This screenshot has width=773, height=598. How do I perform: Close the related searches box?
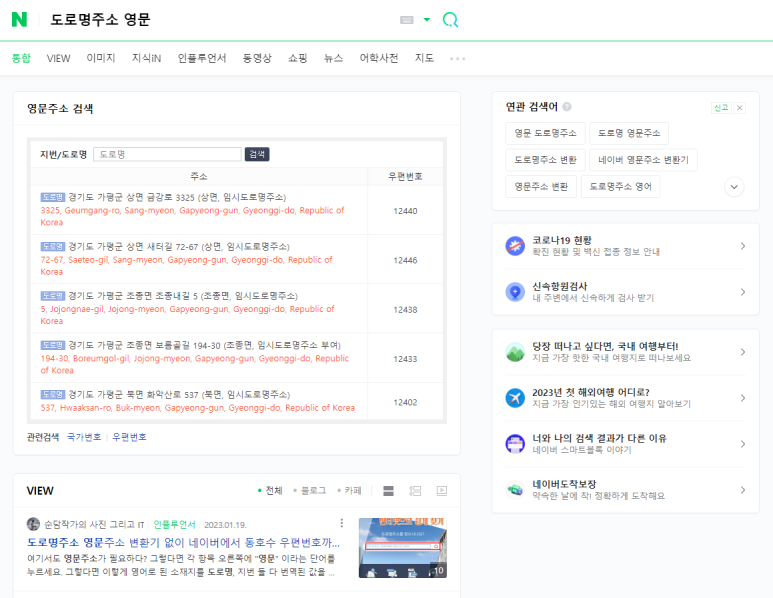tap(739, 107)
